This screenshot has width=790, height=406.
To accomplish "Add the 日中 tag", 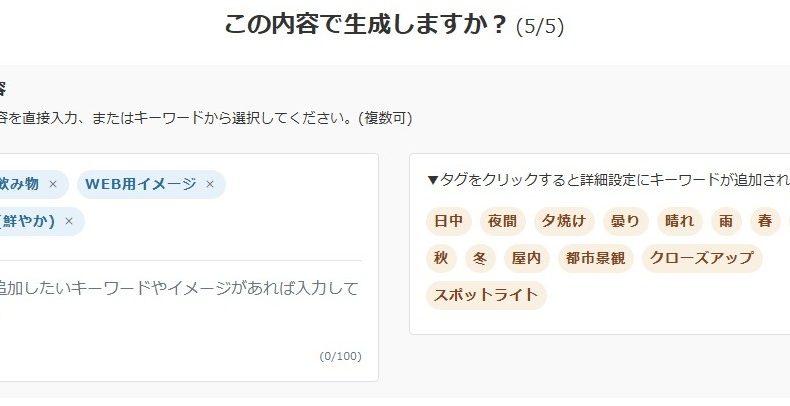I will (x=448, y=221).
